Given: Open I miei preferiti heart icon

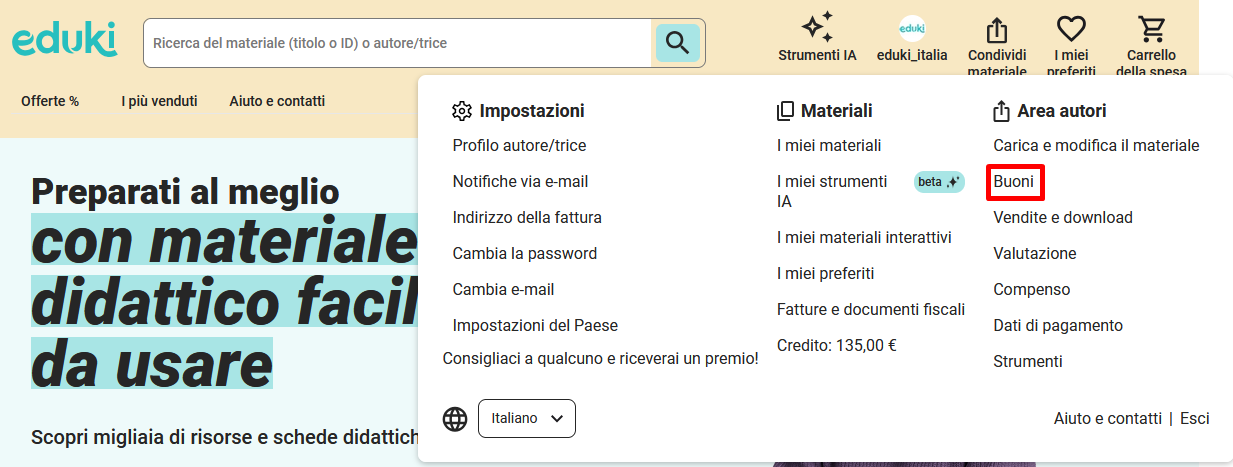Looking at the screenshot, I should click(x=1071, y=28).
